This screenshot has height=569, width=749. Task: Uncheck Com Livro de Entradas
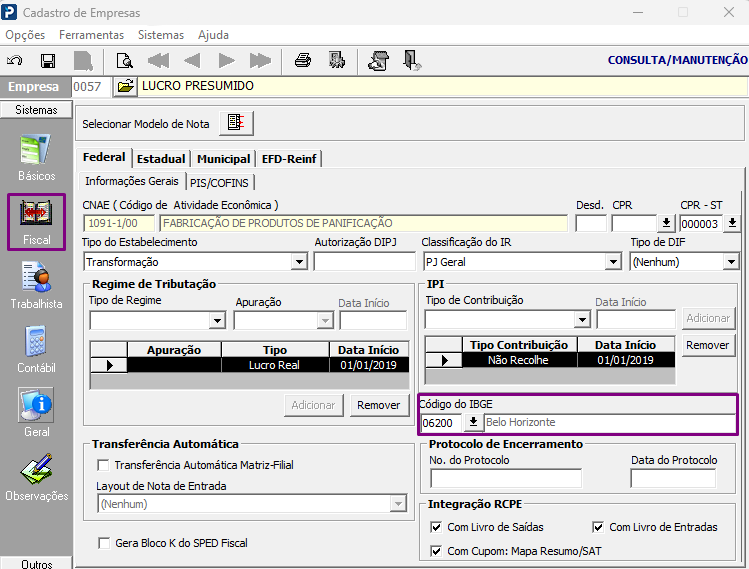pos(598,527)
